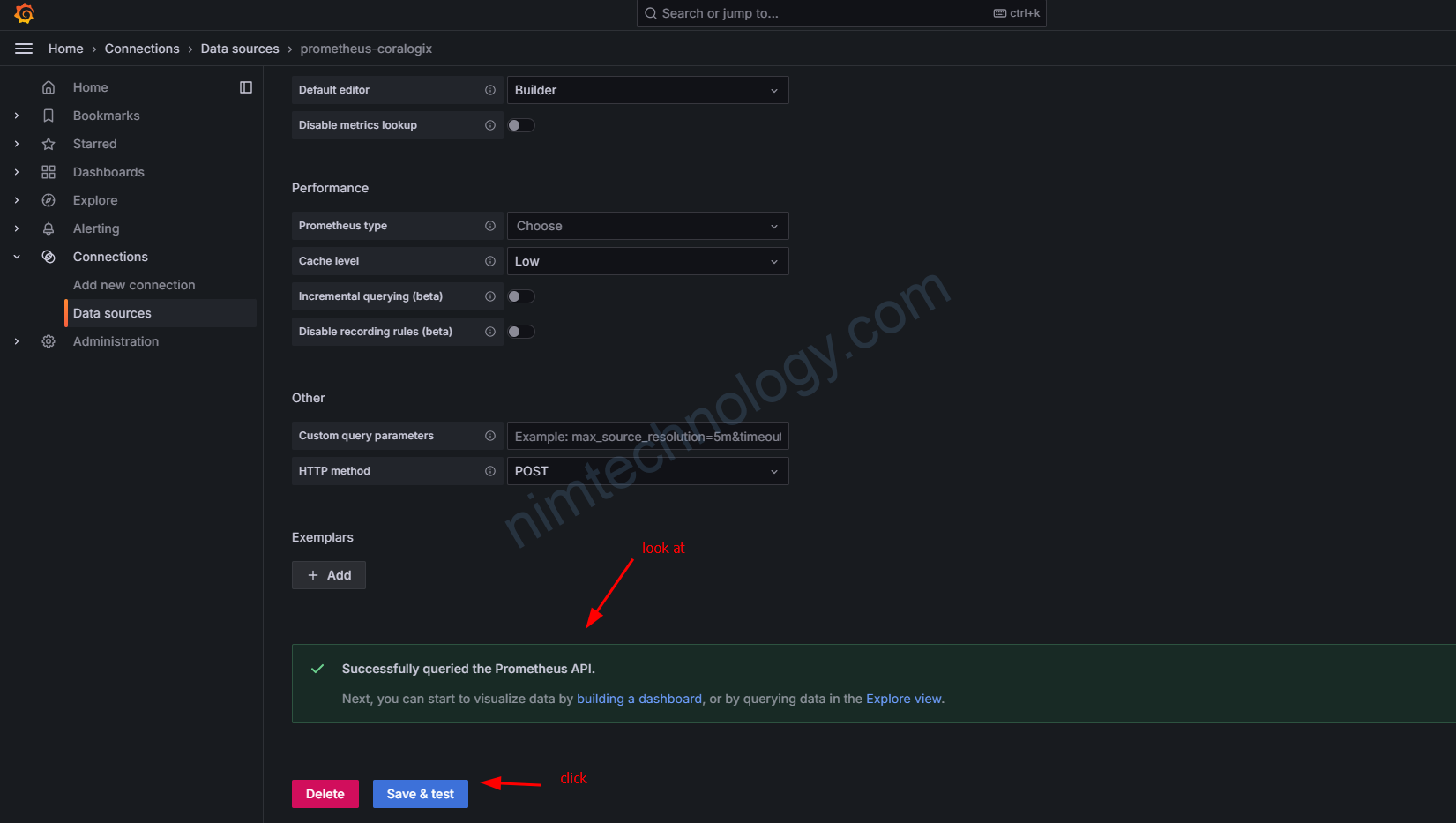Click the Add exemplar button

pyautogui.click(x=329, y=575)
